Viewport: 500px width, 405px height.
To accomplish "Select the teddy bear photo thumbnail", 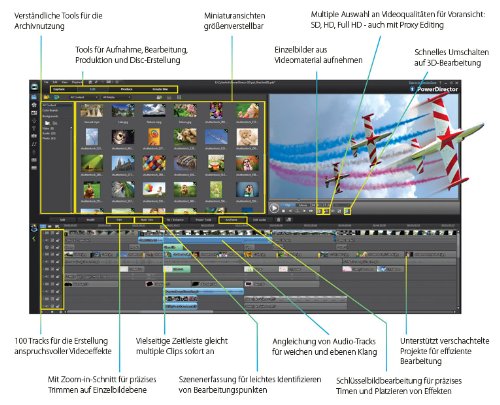I will [x=247, y=136].
